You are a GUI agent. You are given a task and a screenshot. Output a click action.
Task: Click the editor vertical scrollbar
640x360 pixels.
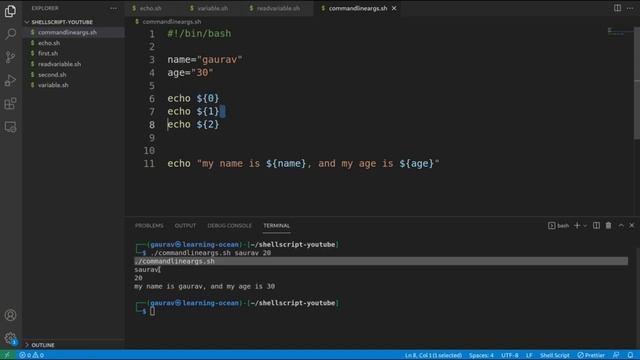tap(637, 84)
